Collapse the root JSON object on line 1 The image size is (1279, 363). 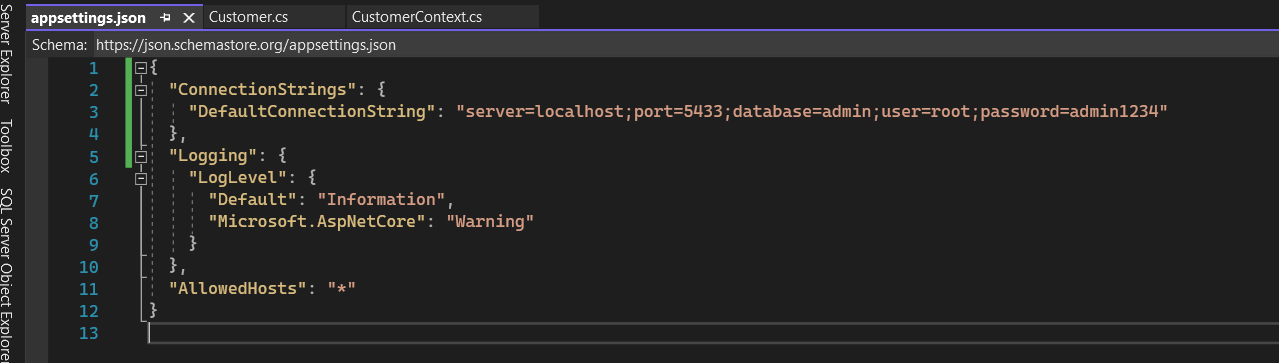click(140, 68)
